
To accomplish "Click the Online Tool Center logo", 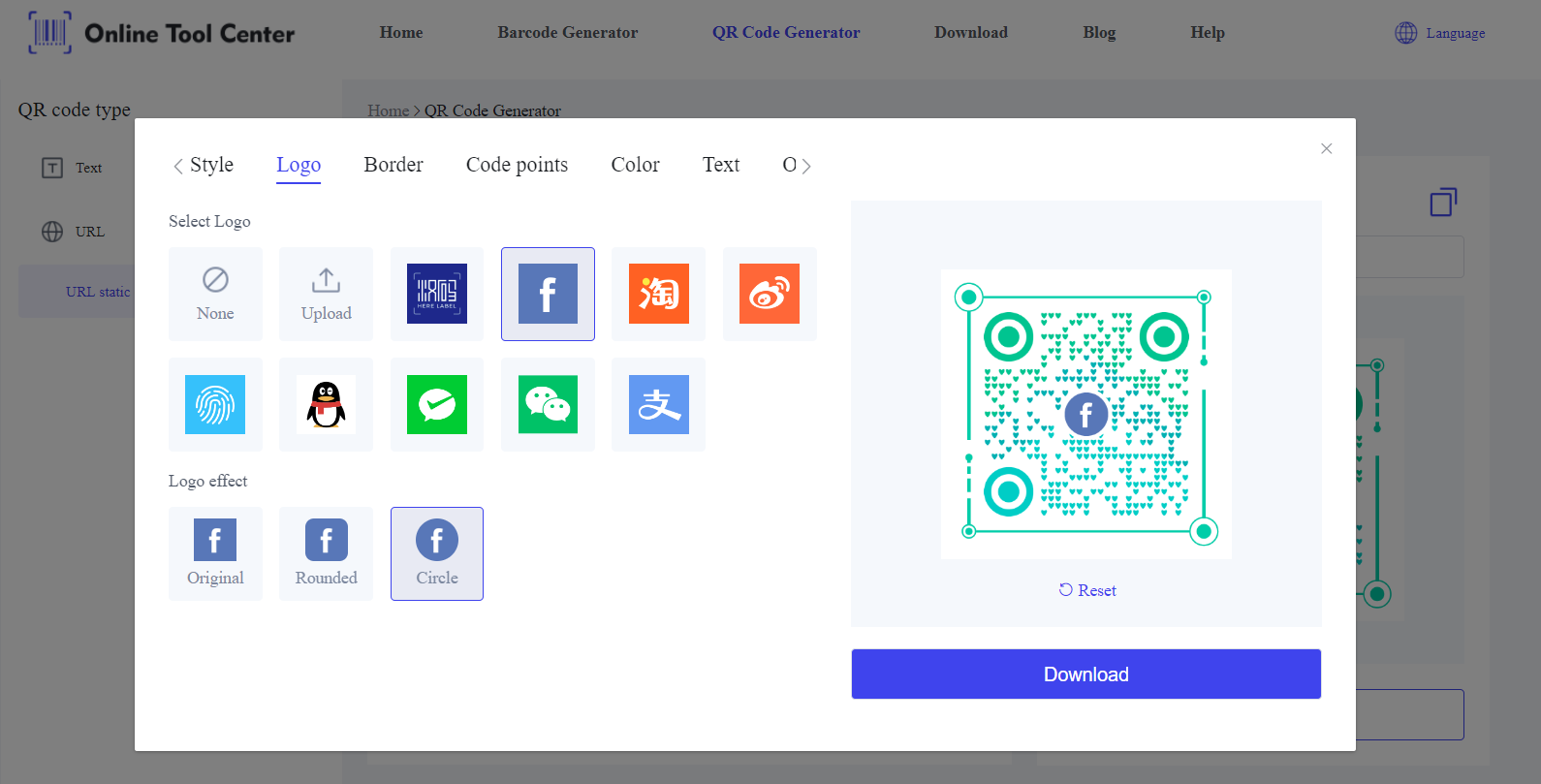I will click(x=162, y=33).
